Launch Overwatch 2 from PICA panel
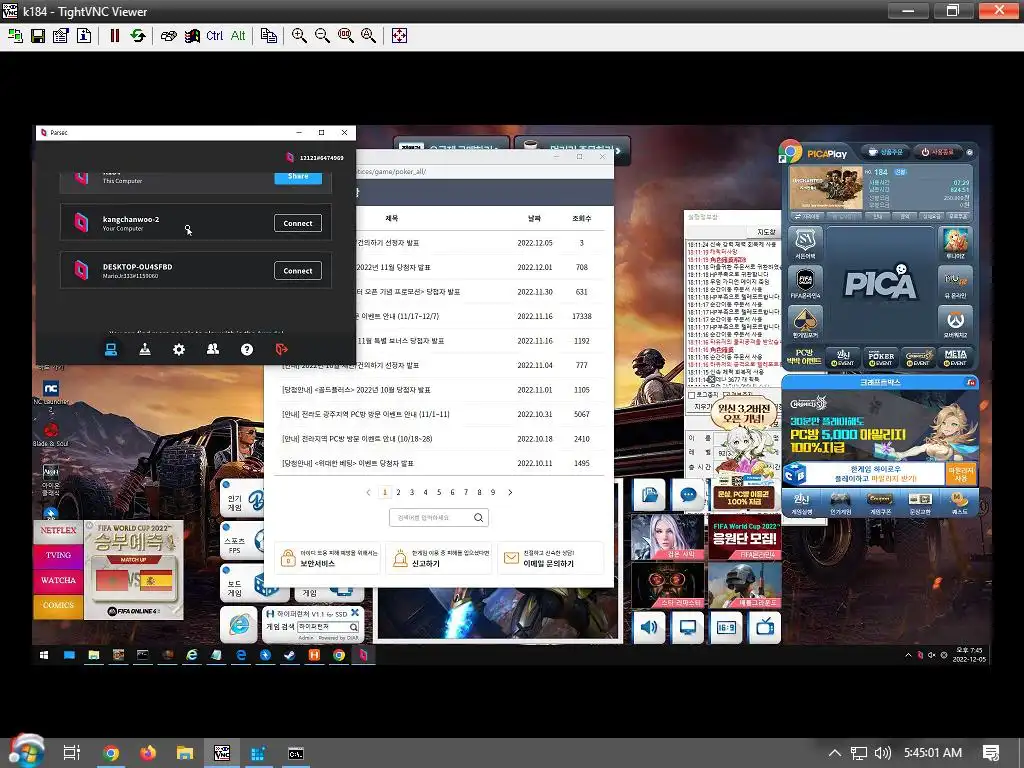 (955, 323)
